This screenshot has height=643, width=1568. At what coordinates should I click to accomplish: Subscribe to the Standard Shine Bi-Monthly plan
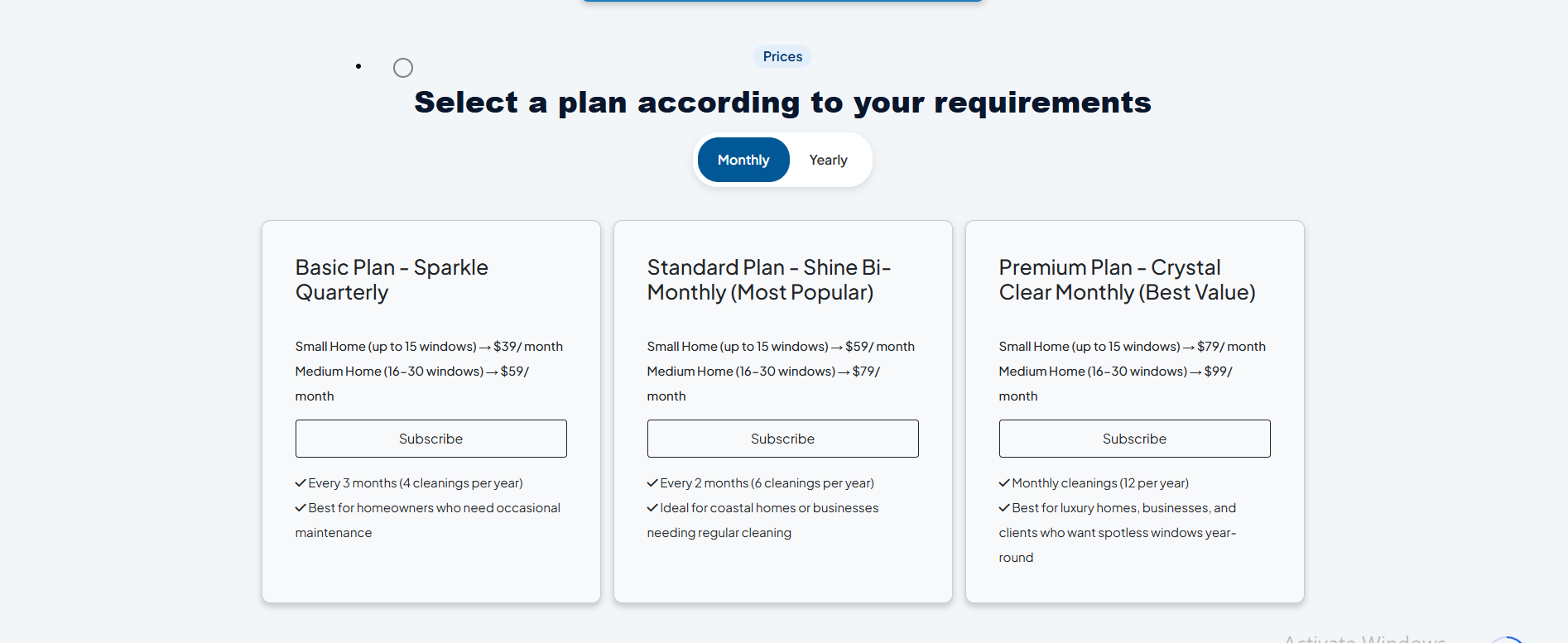click(782, 439)
